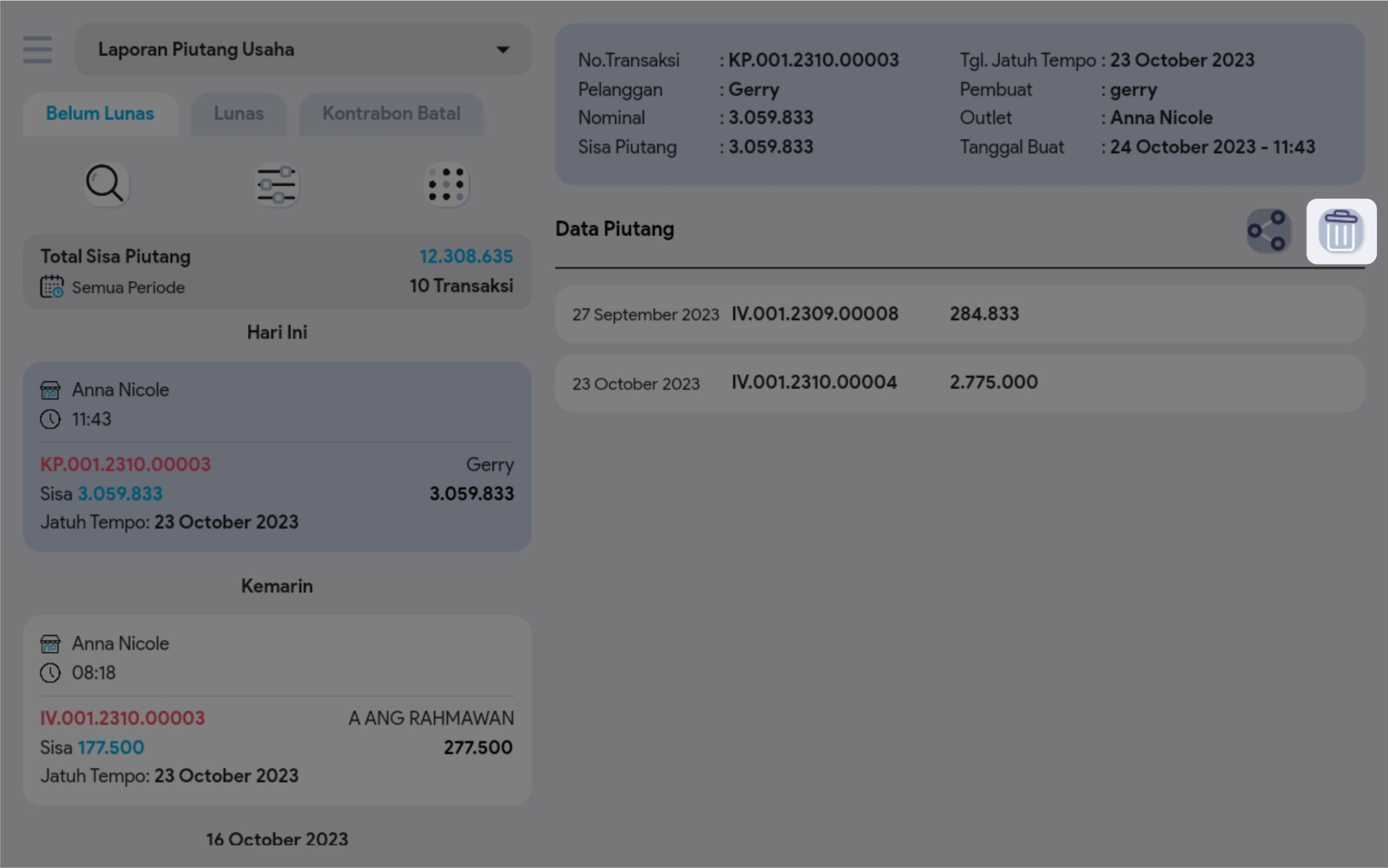Click the Total Sisa Piutang summary card
The width and height of the screenshot is (1388, 868).
[277, 271]
